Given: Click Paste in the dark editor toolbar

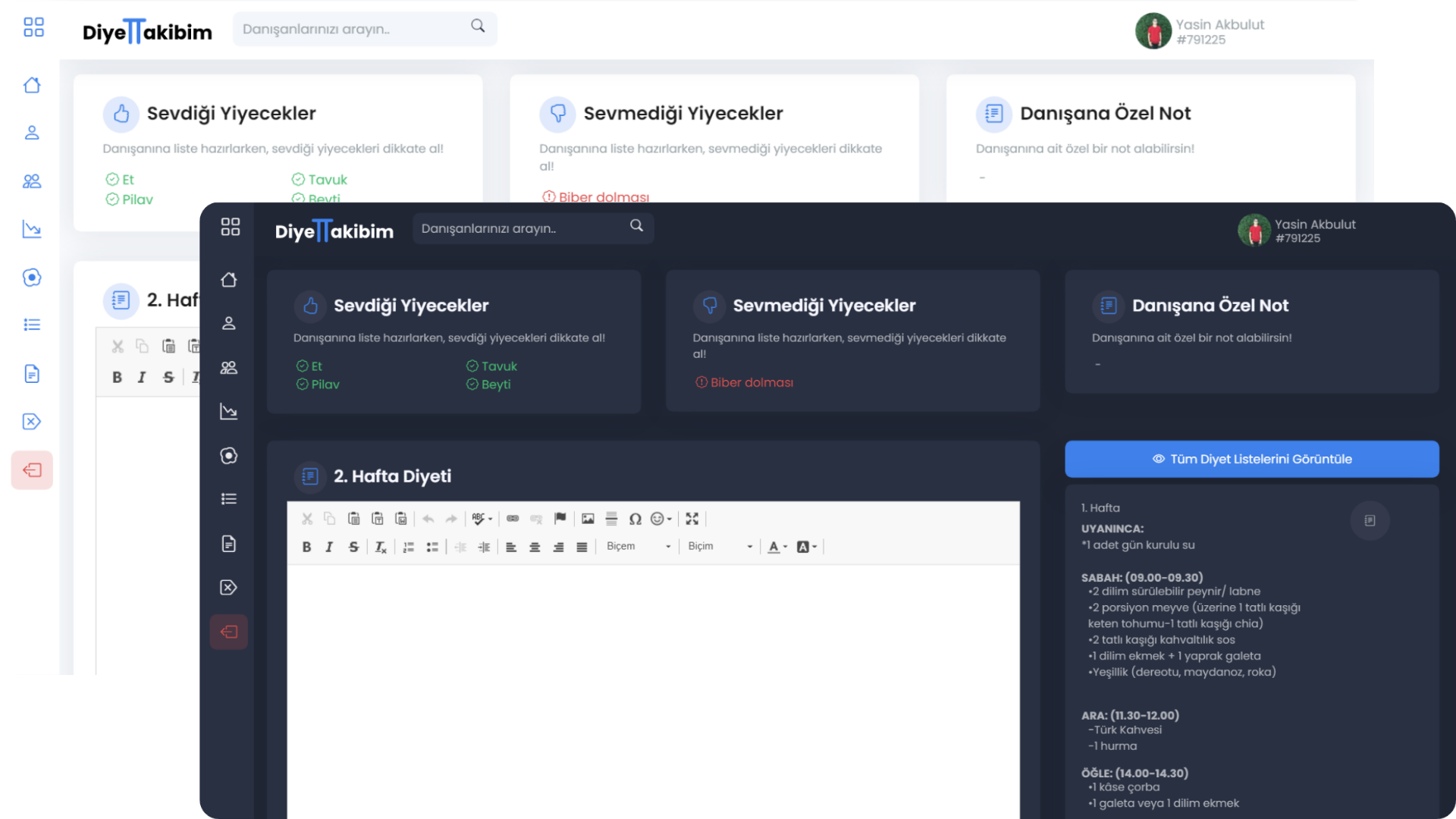Looking at the screenshot, I should (353, 519).
